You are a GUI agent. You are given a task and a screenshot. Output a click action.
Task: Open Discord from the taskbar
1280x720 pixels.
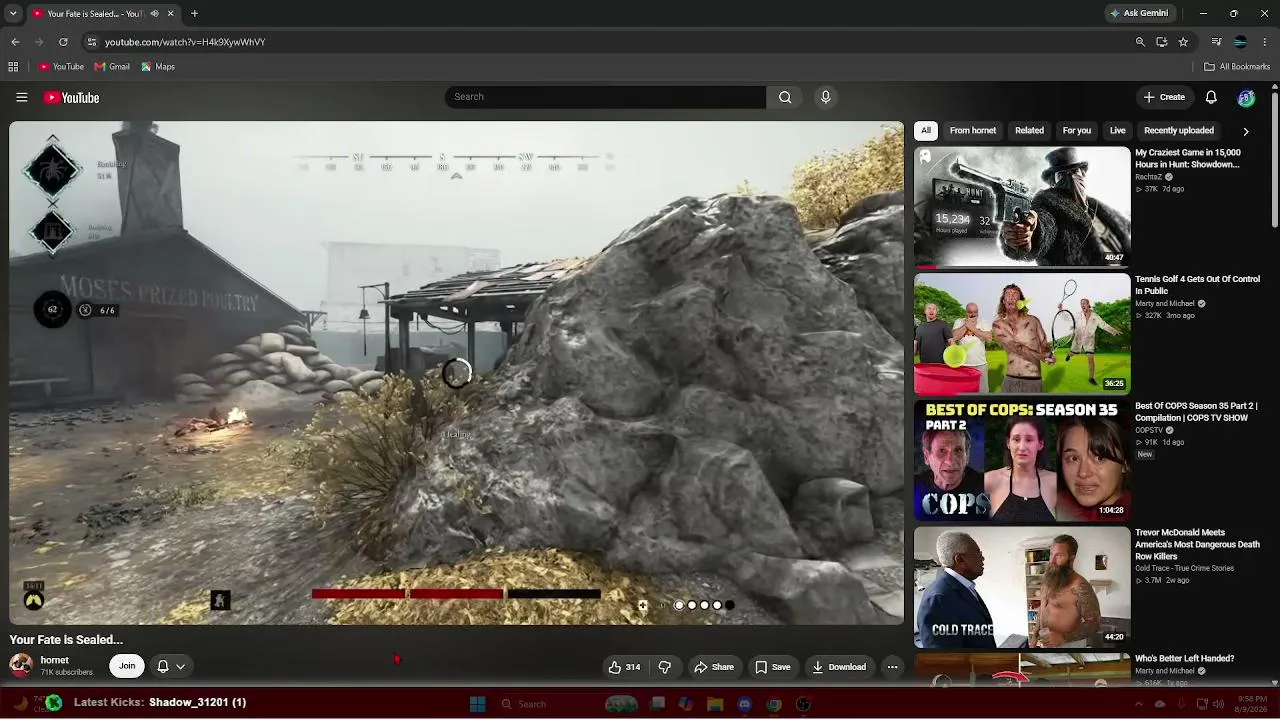pos(744,704)
